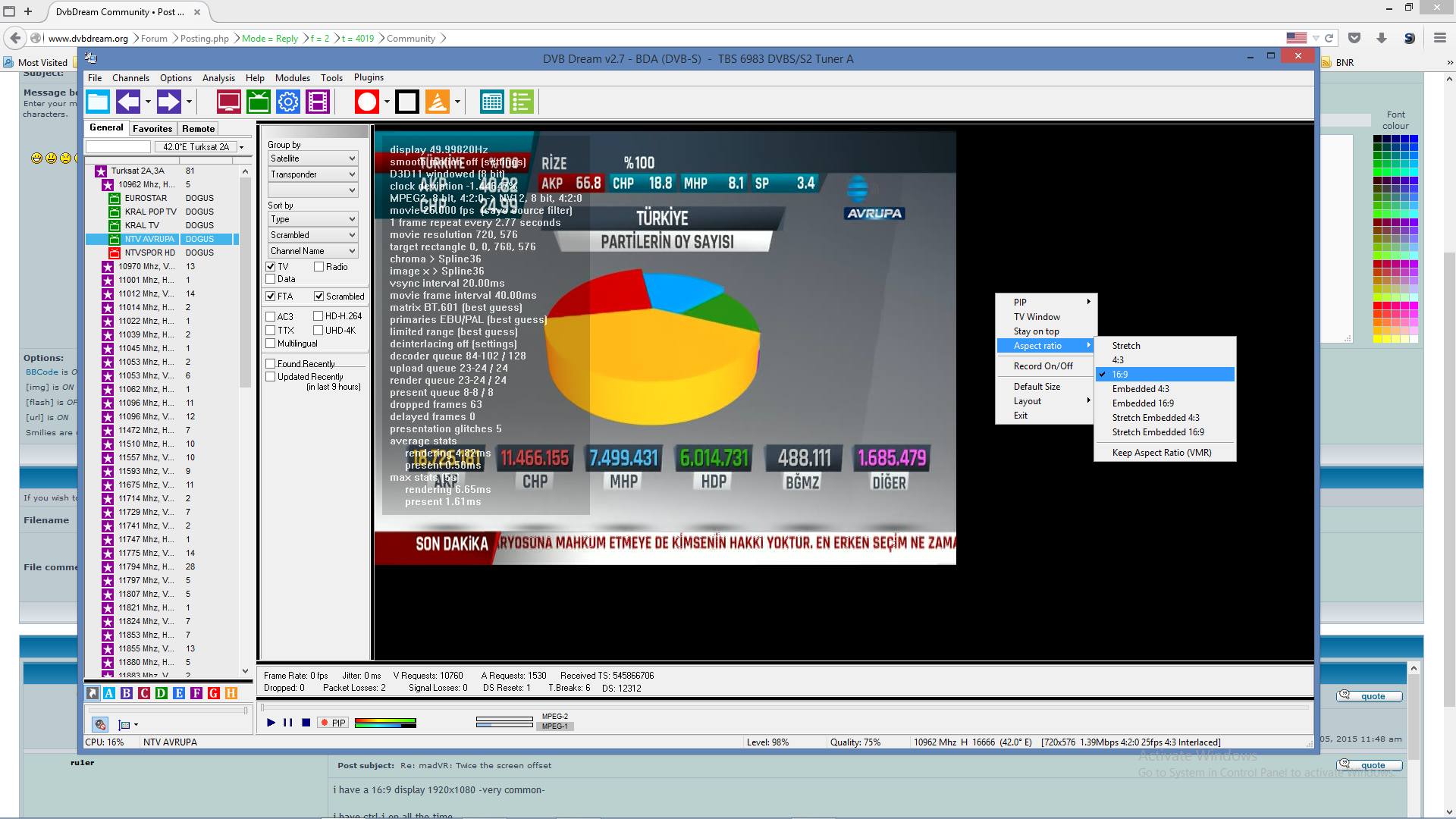
Task: Switch to the Remote tab
Action: point(198,129)
